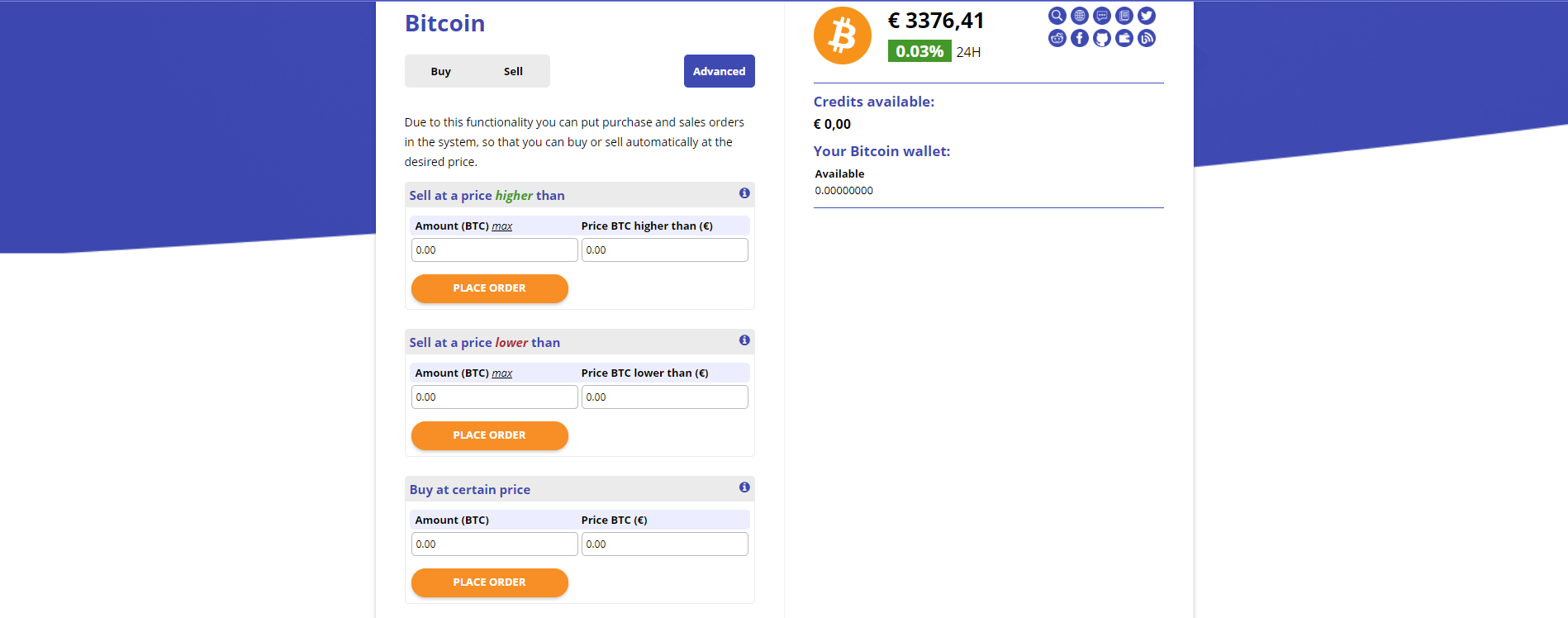Show info for 'Sell at a price higher than'
1568x618 pixels.
point(744,193)
